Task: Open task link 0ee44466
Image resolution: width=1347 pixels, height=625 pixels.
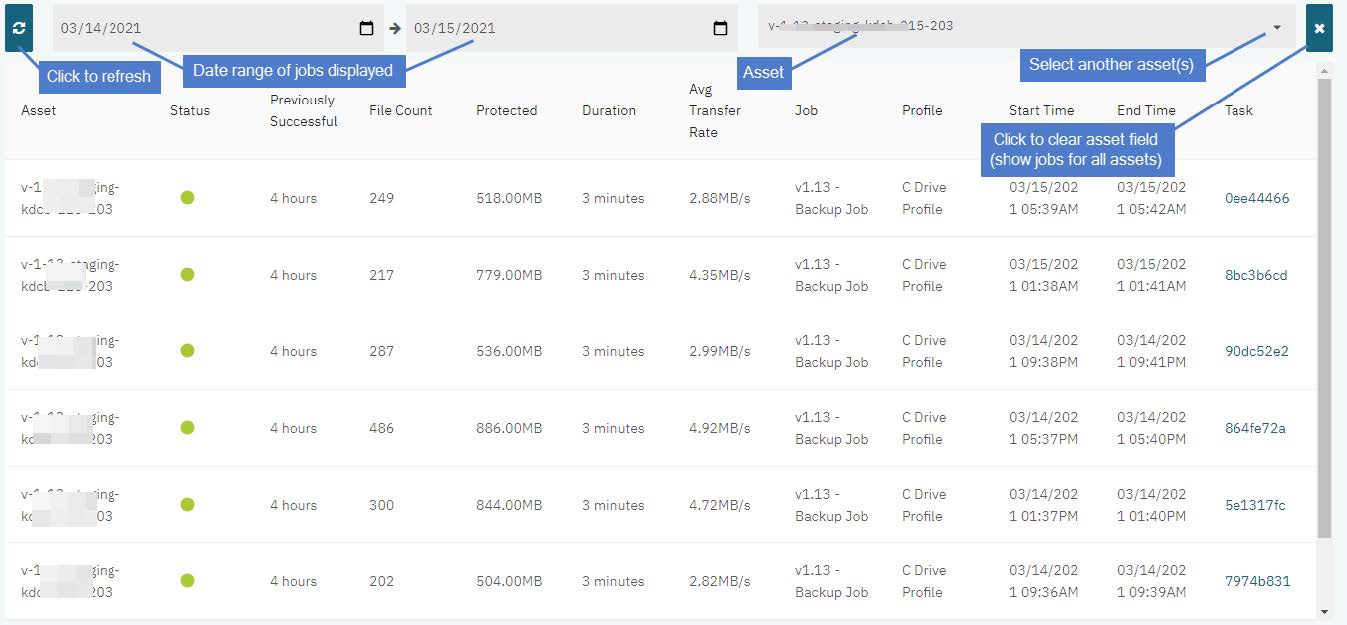Action: point(1257,198)
